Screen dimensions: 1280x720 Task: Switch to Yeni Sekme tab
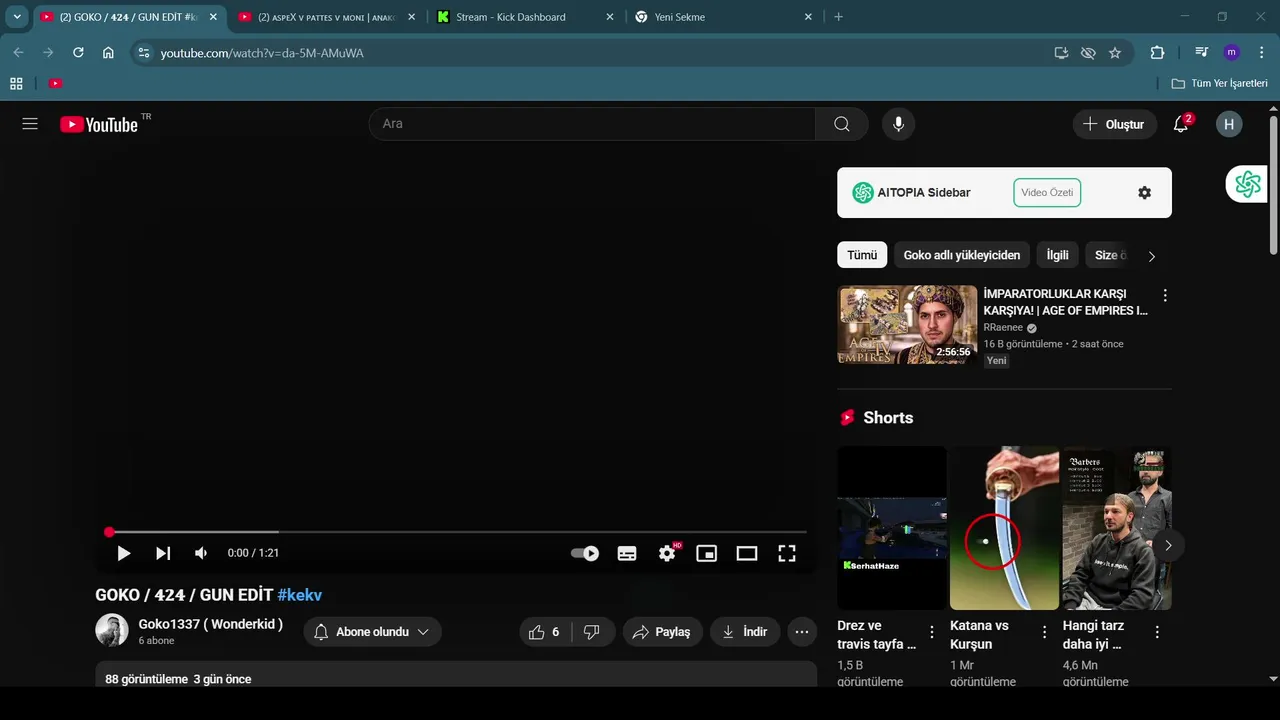724,17
